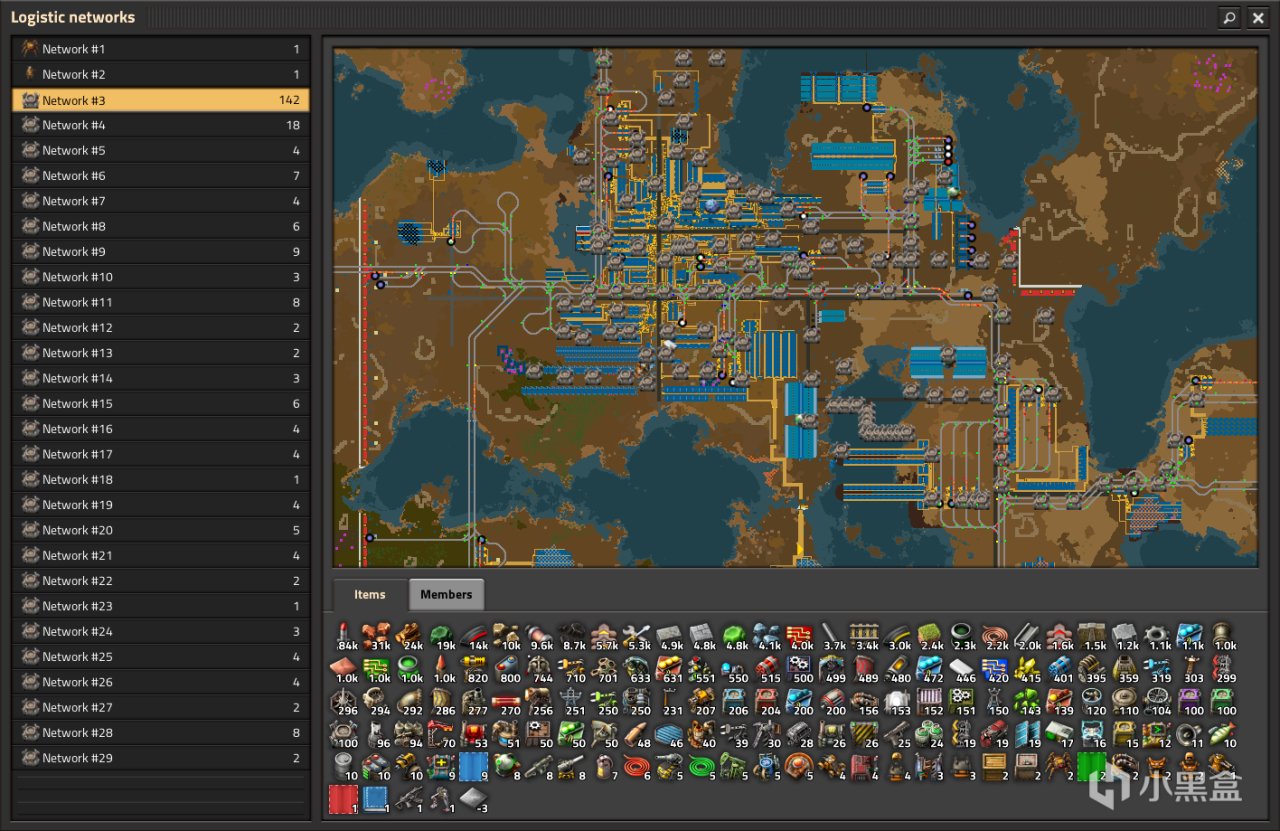The image size is (1280, 831).
Task: Open Network #11 from the list
Action: [x=161, y=302]
